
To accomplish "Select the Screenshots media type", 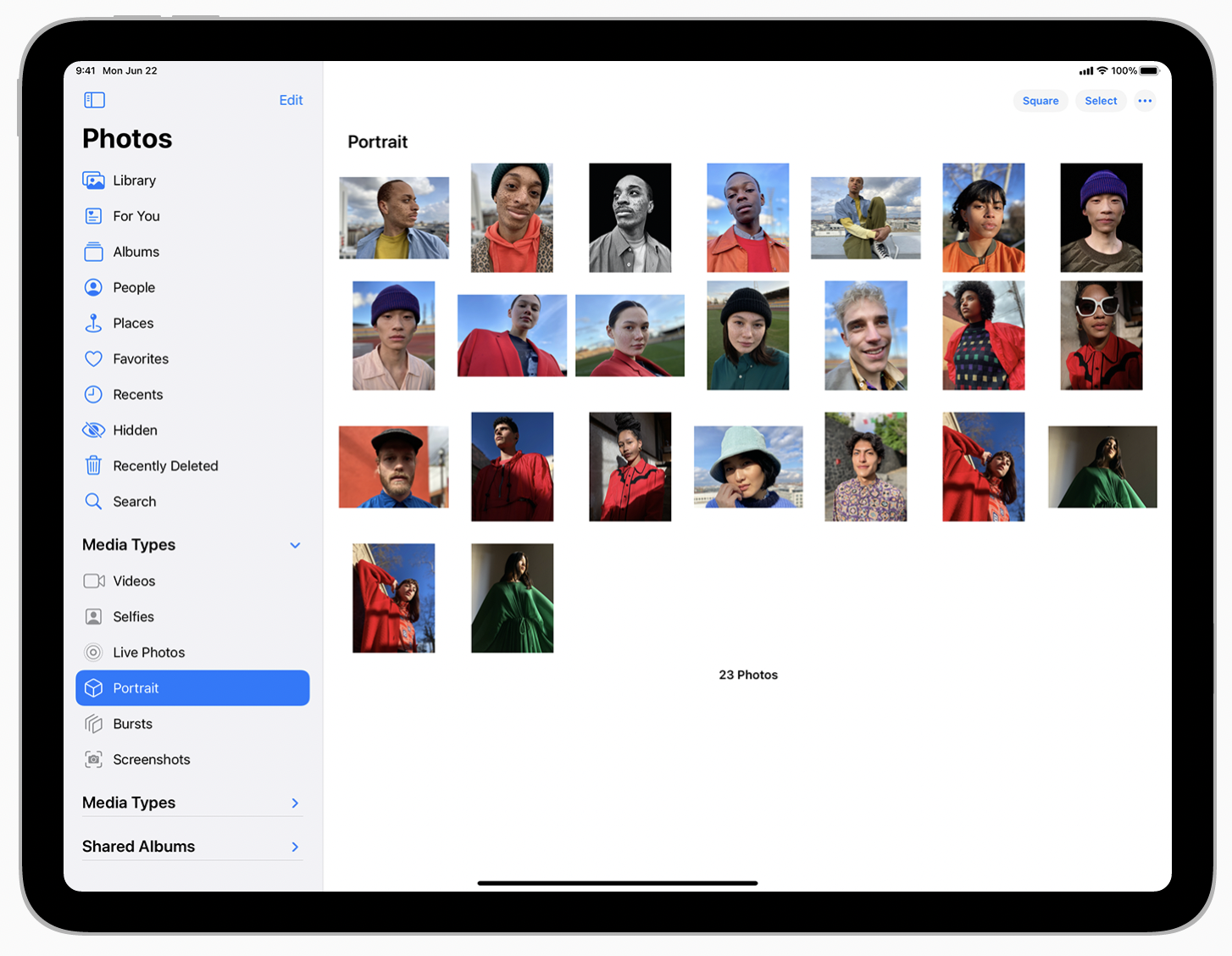I will (x=192, y=759).
